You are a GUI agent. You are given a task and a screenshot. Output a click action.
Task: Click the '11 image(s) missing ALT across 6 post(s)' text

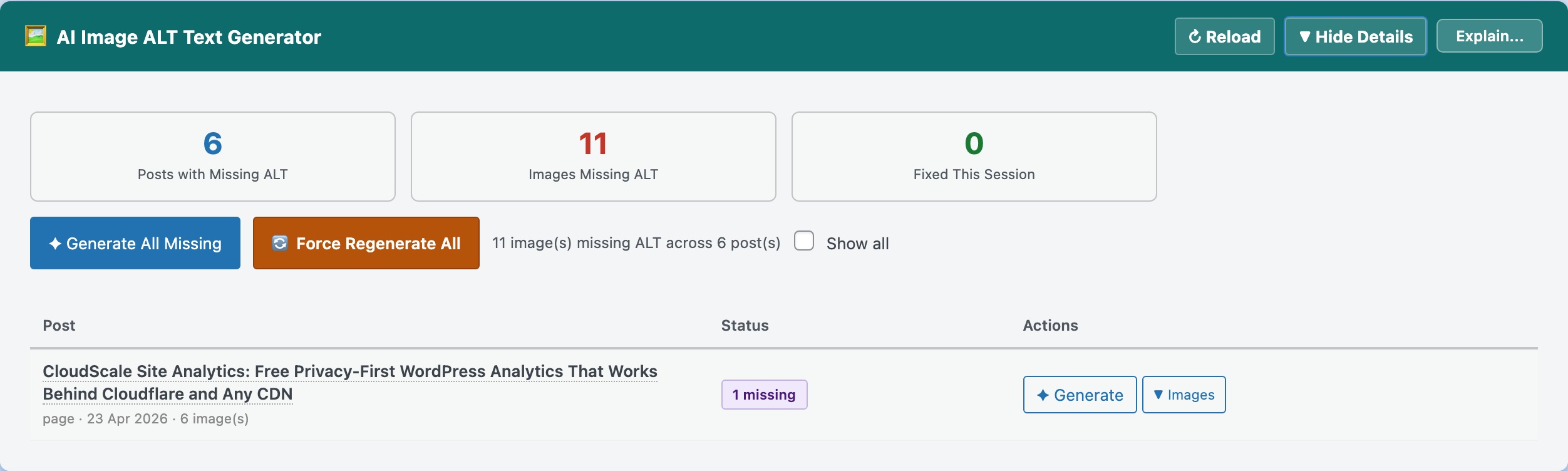pos(636,243)
